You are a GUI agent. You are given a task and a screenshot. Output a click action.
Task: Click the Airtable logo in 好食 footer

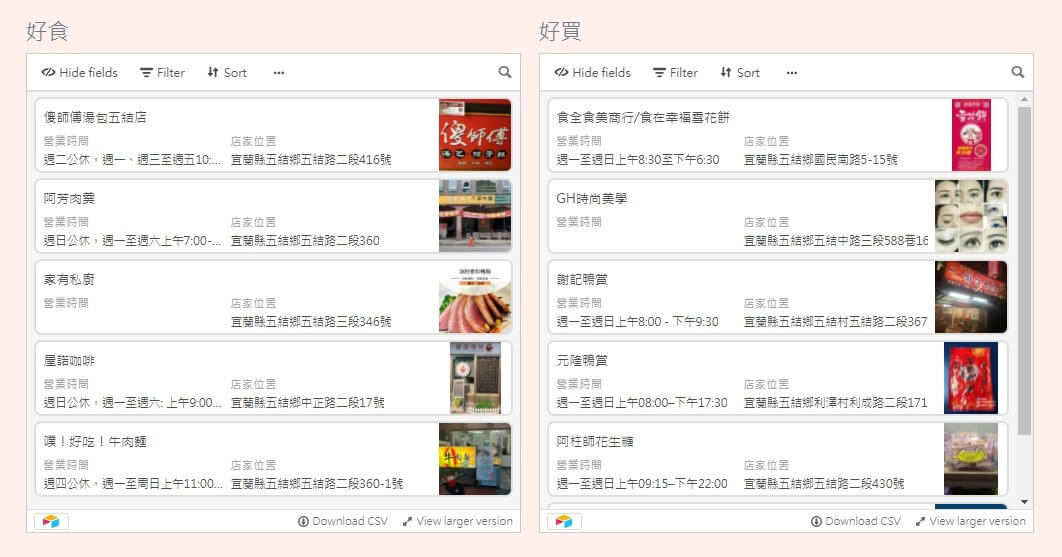51,521
